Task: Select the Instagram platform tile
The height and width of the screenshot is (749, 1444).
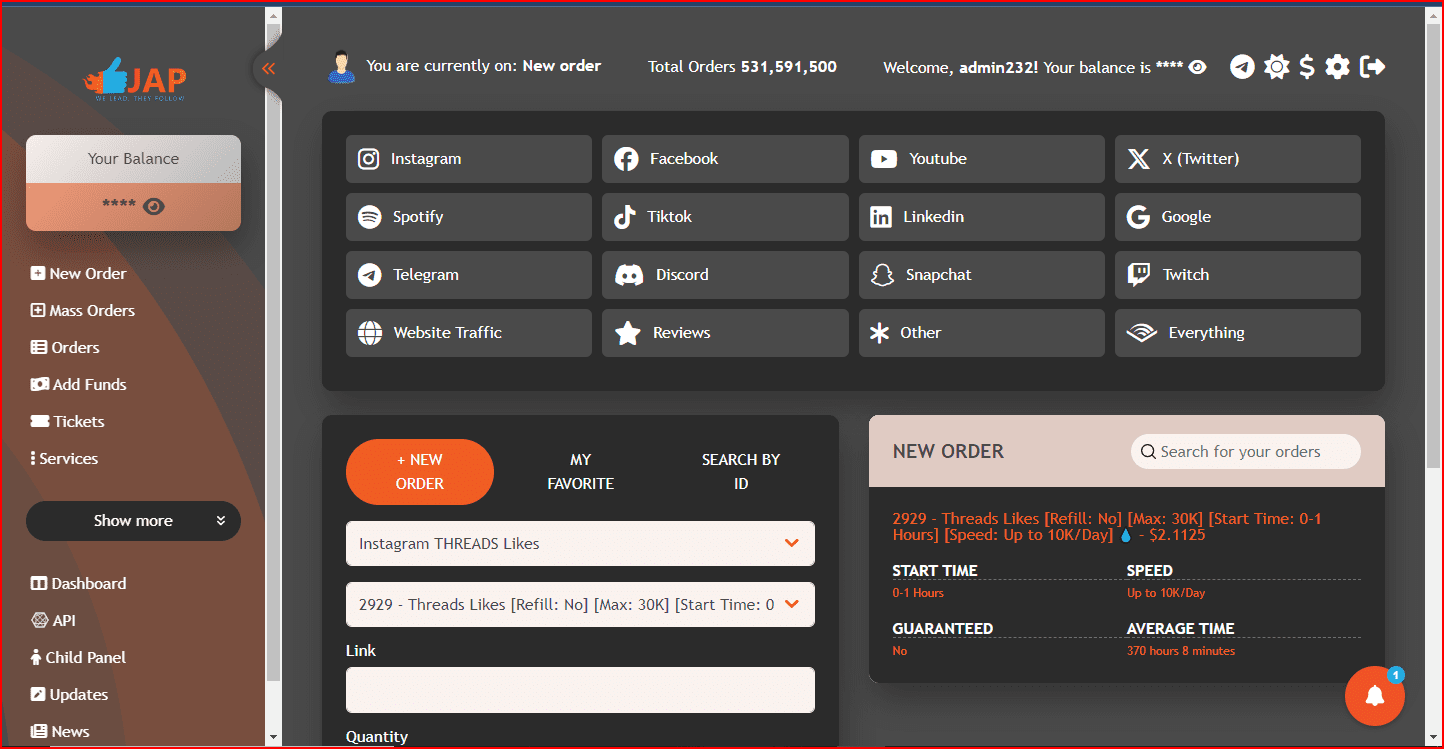Action: [468, 158]
